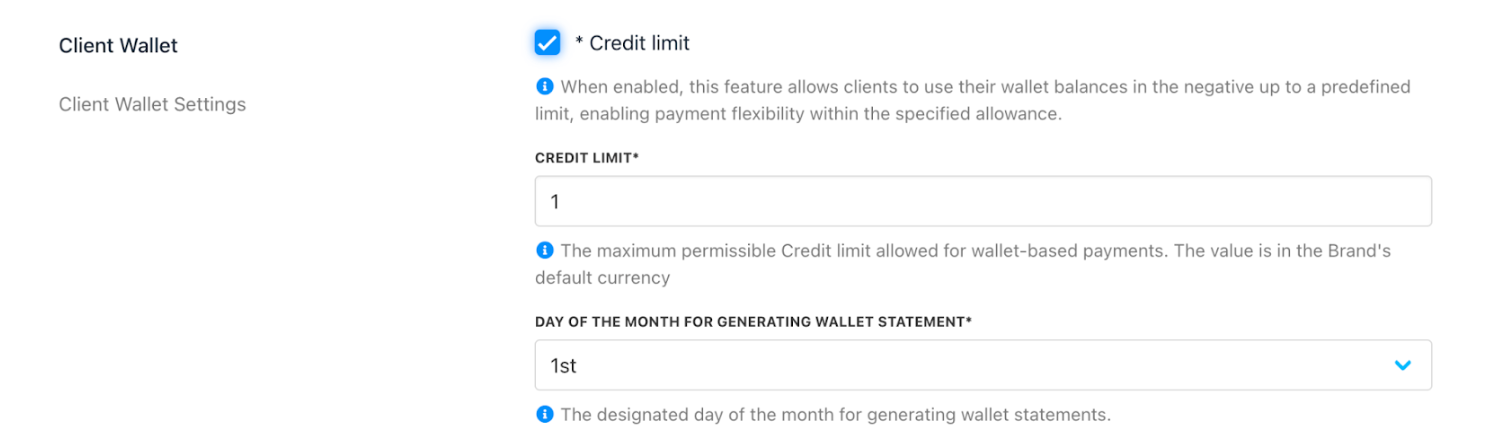Open the day of month dropdown
Screen dimensions: 1512x446
click(x=983, y=365)
